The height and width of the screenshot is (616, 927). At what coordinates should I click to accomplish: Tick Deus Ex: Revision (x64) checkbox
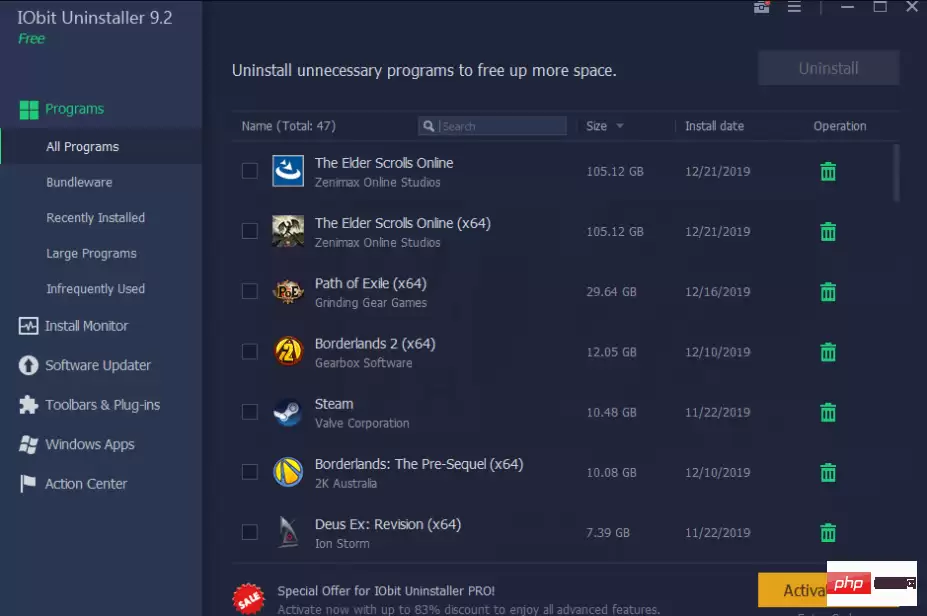pyautogui.click(x=249, y=532)
